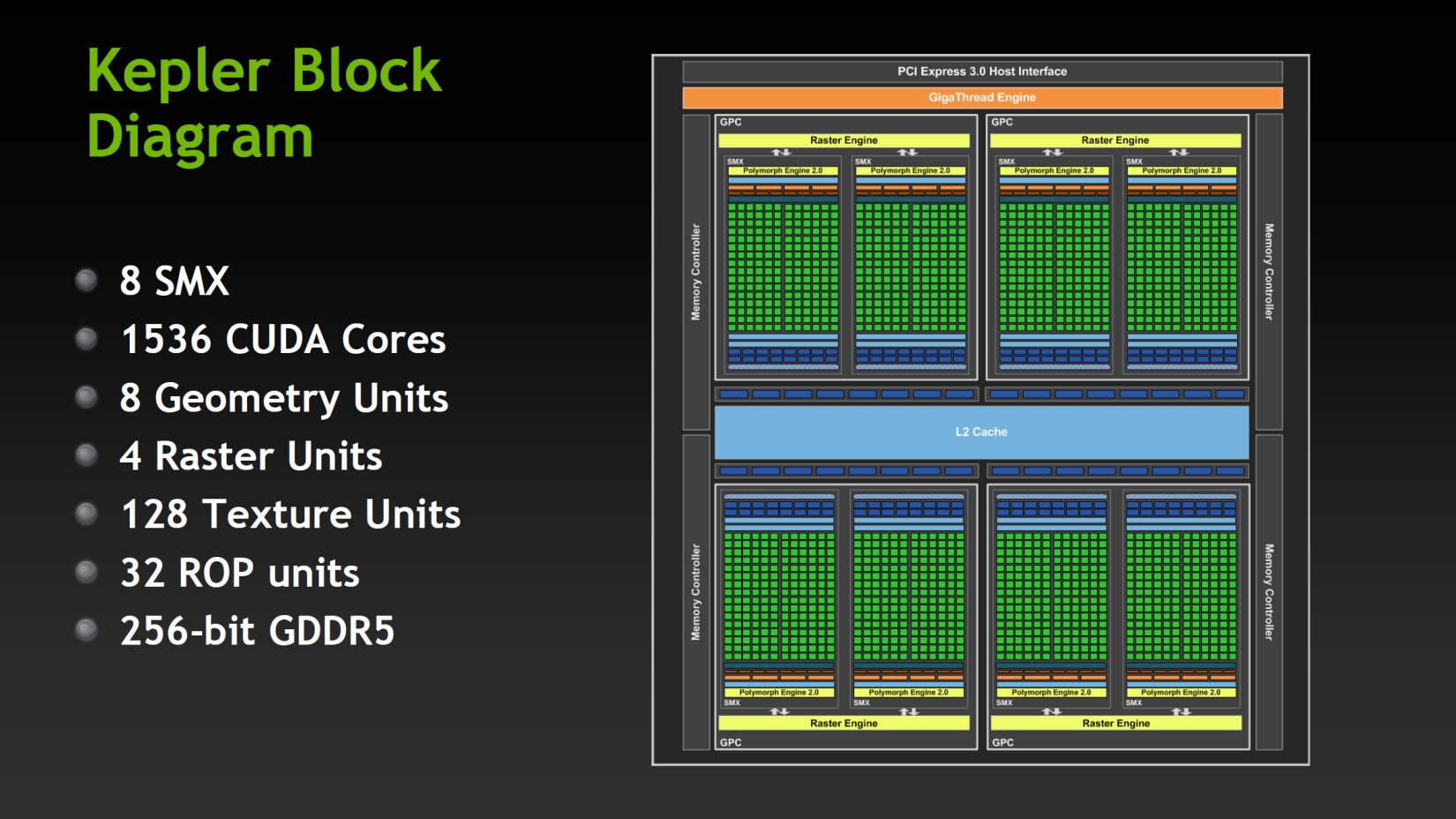Click the "PCI Express 3.0 Host Interface" bar
The height and width of the screenshot is (819, 1456).
pos(982,71)
